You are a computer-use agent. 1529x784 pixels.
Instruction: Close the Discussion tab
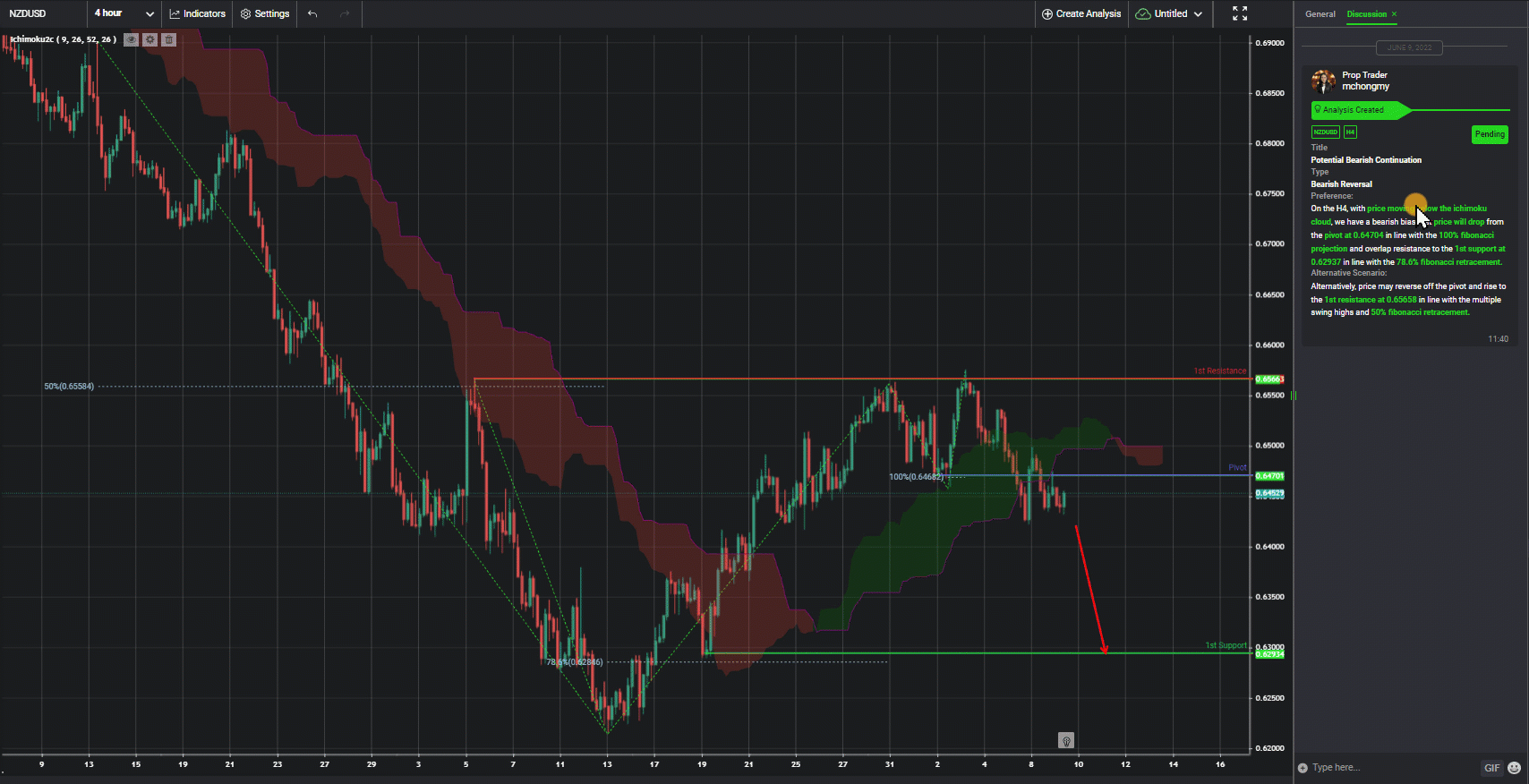click(x=1394, y=14)
